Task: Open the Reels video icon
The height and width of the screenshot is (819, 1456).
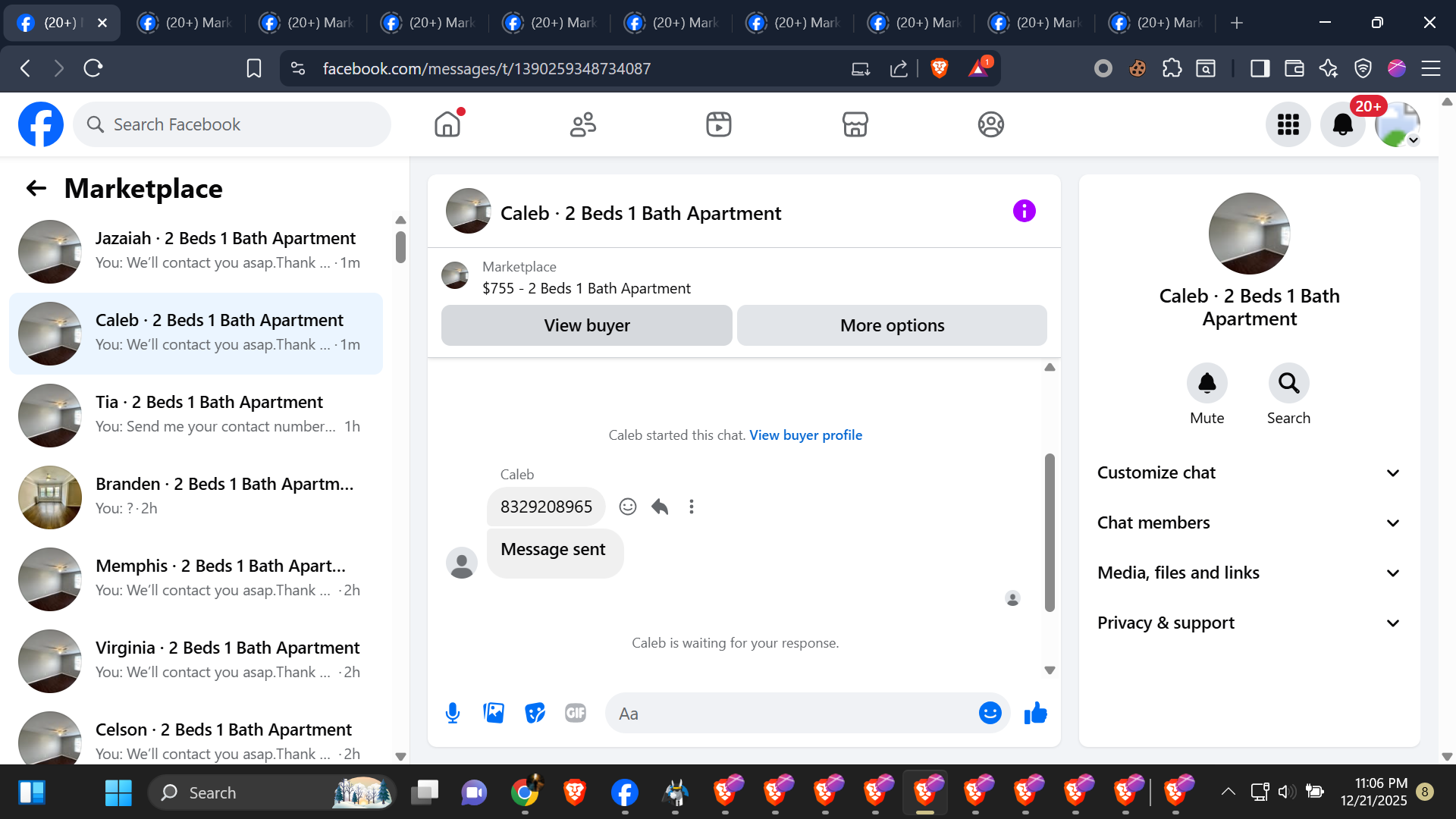Action: pyautogui.click(x=719, y=124)
